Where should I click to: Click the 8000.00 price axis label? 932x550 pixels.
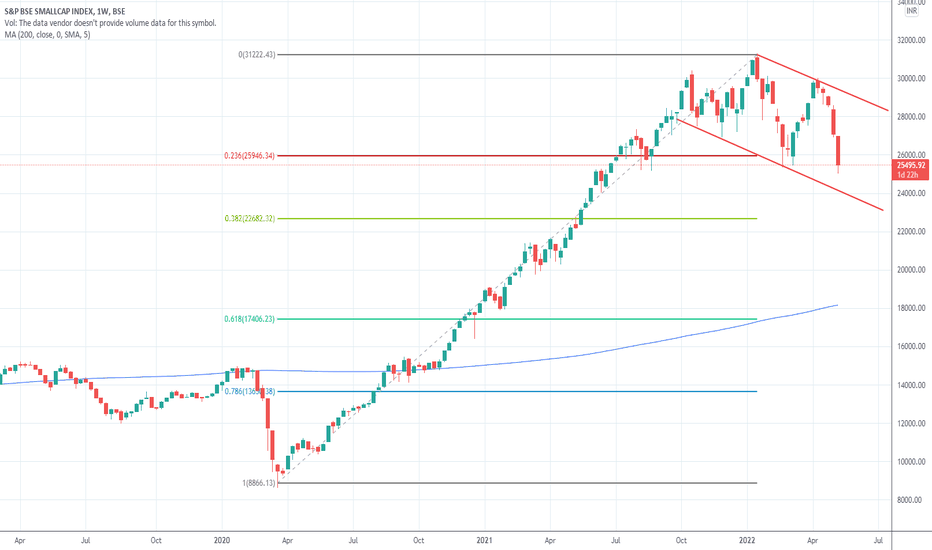pos(911,500)
